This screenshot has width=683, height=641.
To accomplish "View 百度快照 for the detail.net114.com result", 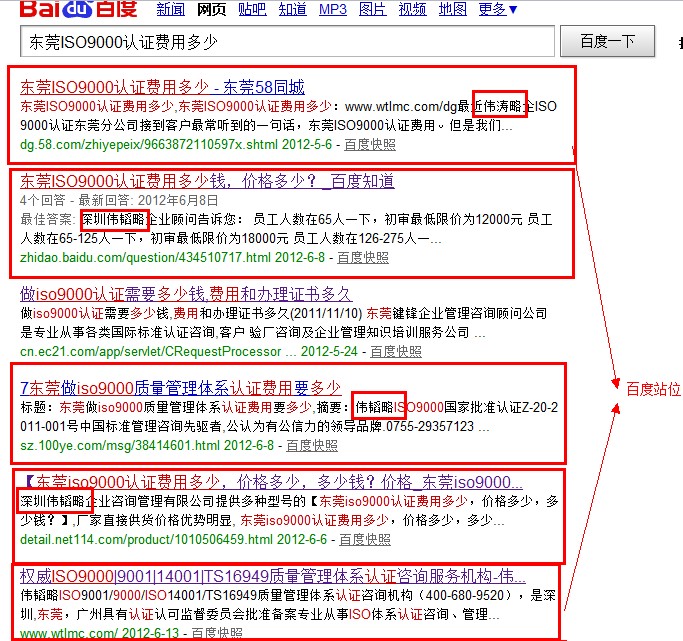I will tap(365, 539).
